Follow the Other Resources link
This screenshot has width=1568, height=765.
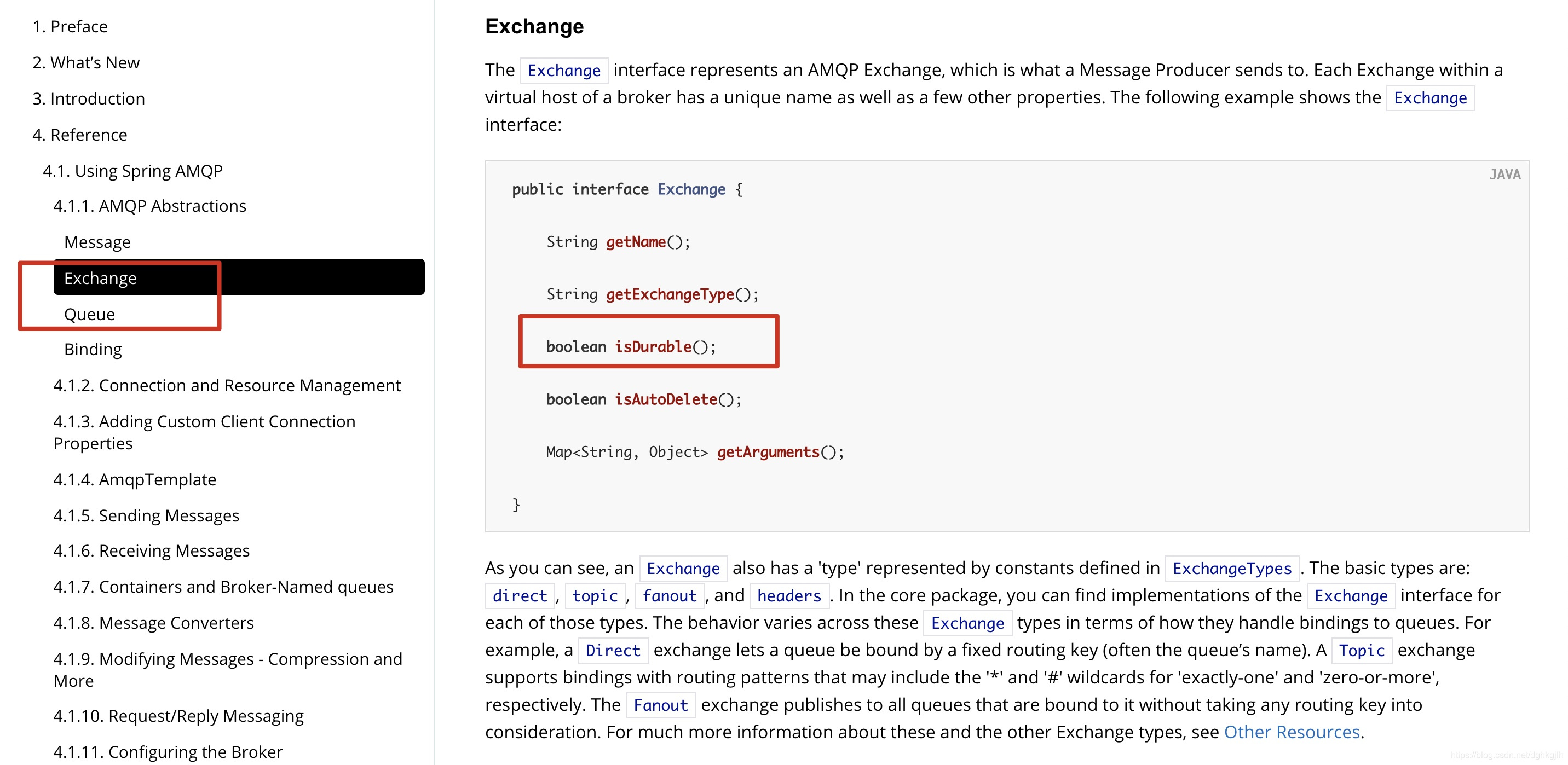pyautogui.click(x=1292, y=732)
